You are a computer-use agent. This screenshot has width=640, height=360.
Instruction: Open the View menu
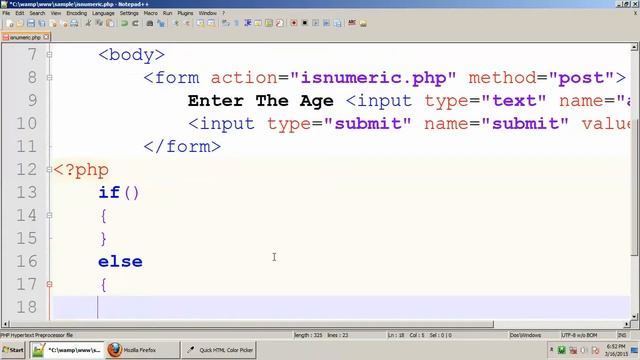(56, 13)
